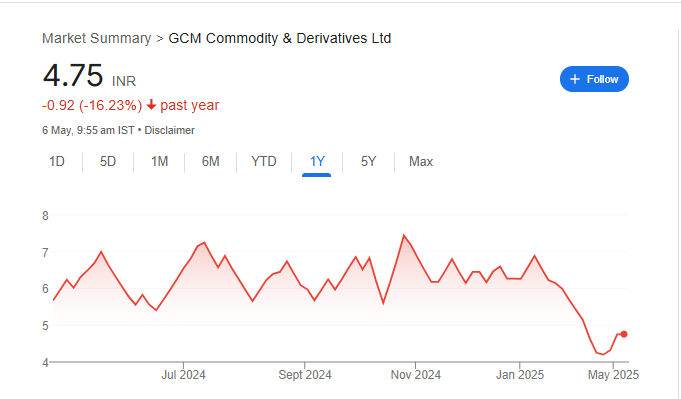Click the Sept 2024 axis label
681x399 pixels.
[x=305, y=375]
